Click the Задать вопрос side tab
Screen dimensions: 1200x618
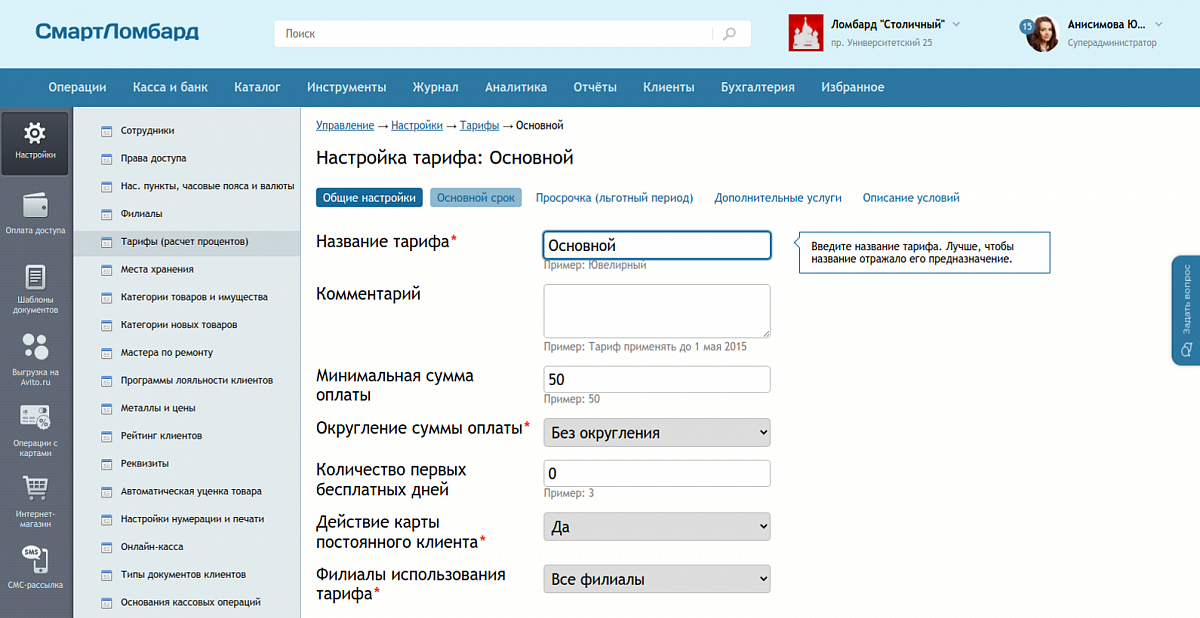1186,311
